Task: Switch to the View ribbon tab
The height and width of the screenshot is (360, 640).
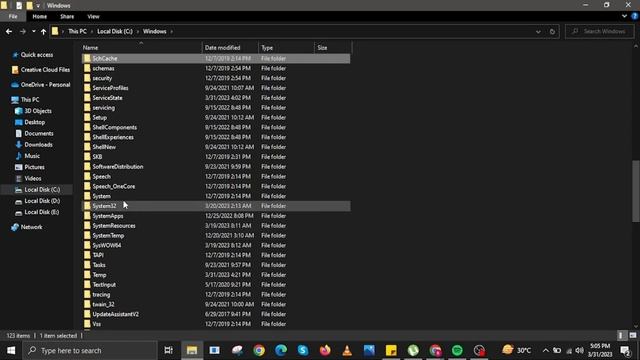Action: pos(93,16)
